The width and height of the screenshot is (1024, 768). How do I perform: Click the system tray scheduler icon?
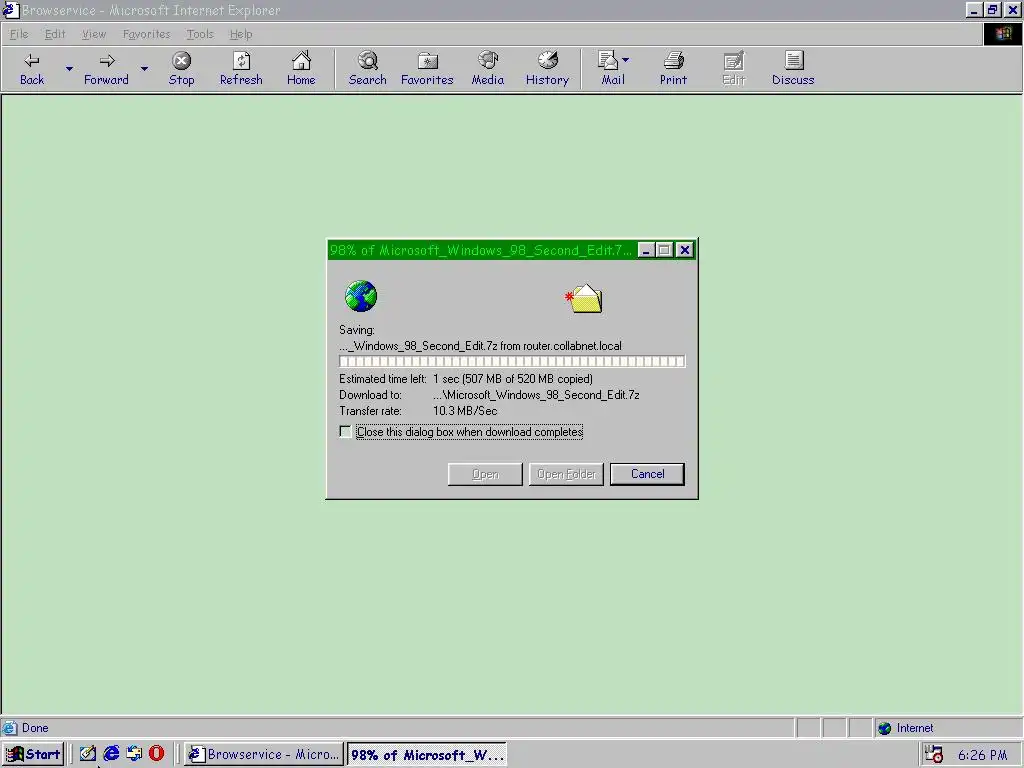(935, 754)
